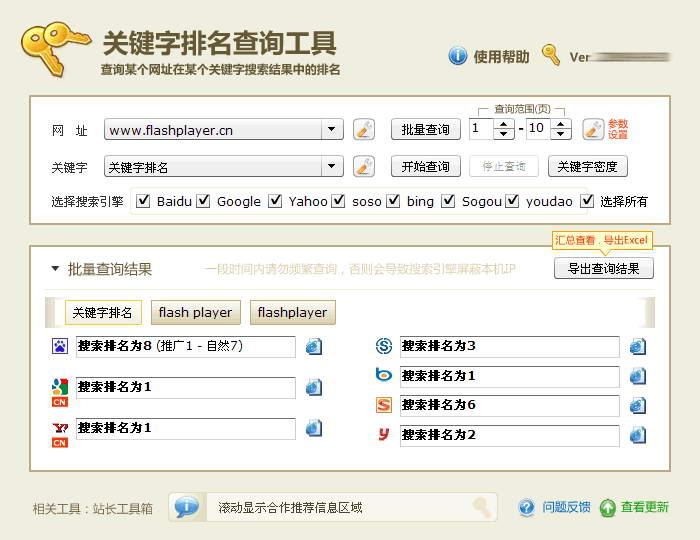Click the Yahoo CN icon
The image size is (700, 540).
pos(60,435)
